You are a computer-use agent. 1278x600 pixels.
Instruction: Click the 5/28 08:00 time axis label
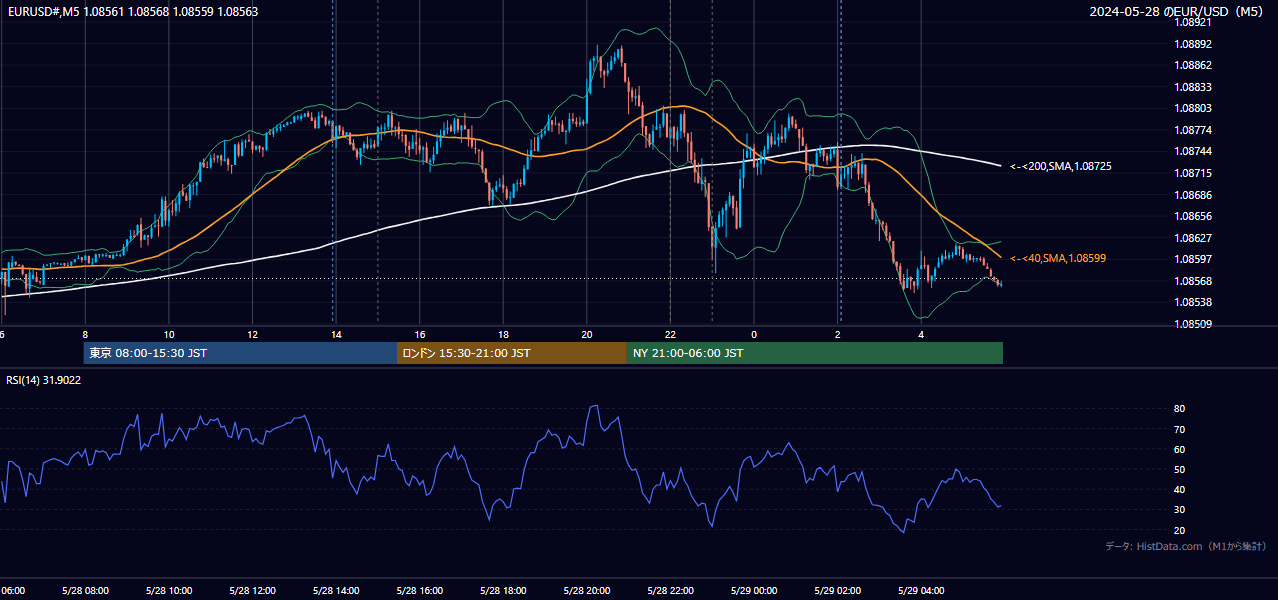pyautogui.click(x=85, y=591)
